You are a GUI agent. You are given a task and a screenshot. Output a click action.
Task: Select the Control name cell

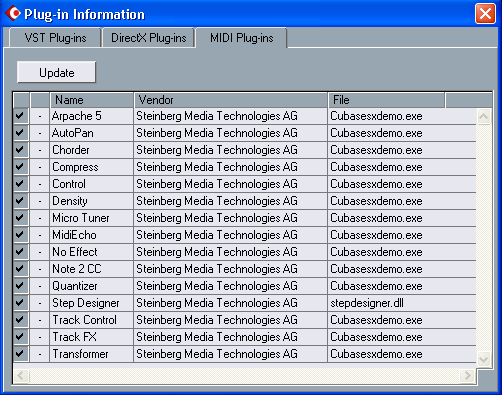pos(92,184)
